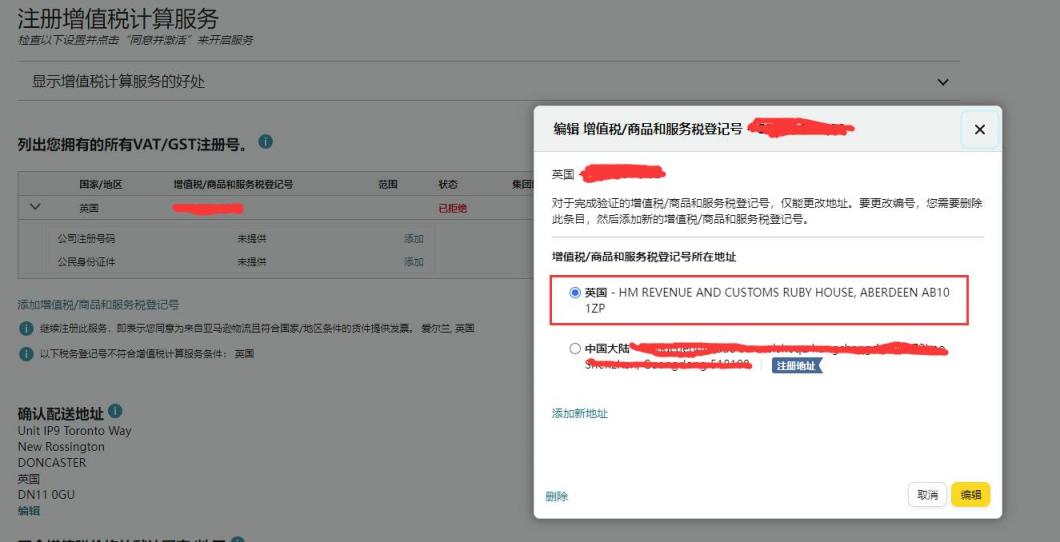Click the New Rossington address line
Screen dimensions: 1060x542
coord(61,447)
